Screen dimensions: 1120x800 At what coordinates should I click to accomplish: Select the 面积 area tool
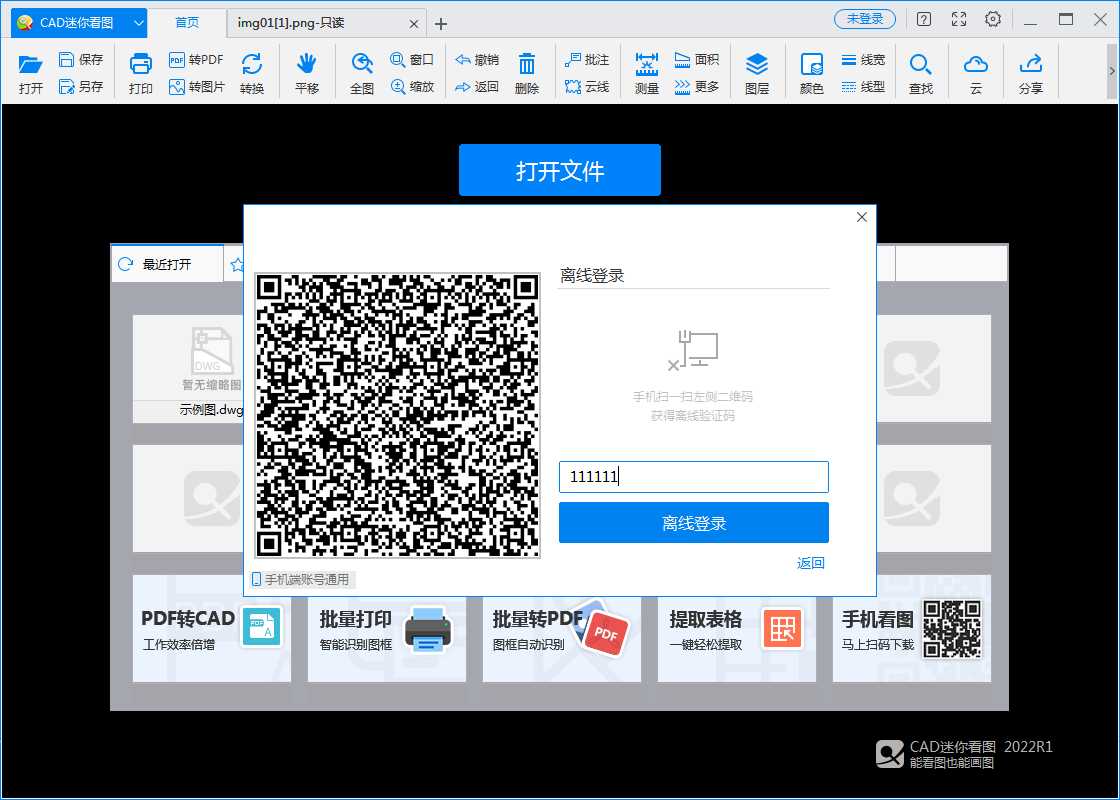(697, 59)
